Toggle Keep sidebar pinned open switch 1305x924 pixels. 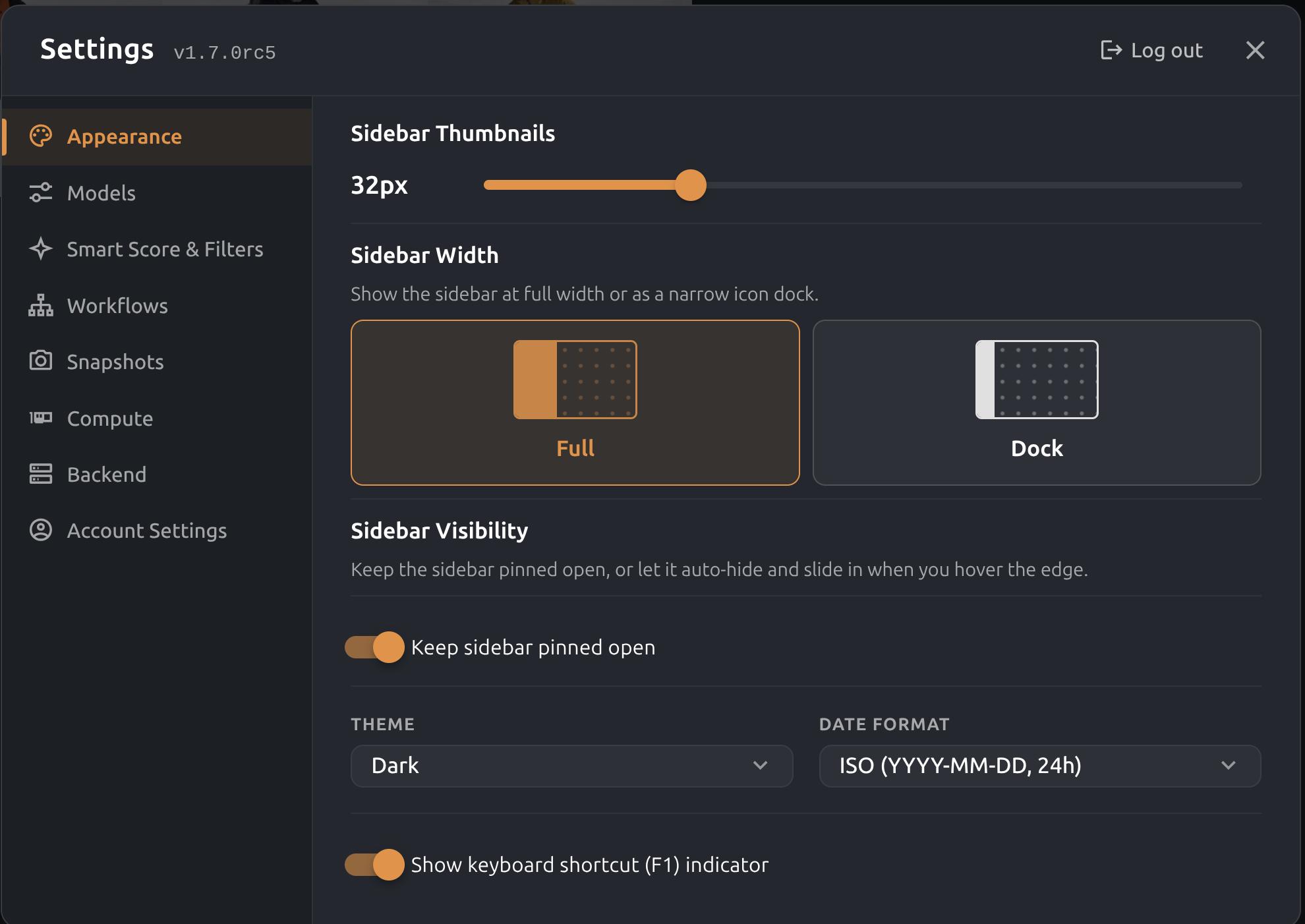[374, 647]
